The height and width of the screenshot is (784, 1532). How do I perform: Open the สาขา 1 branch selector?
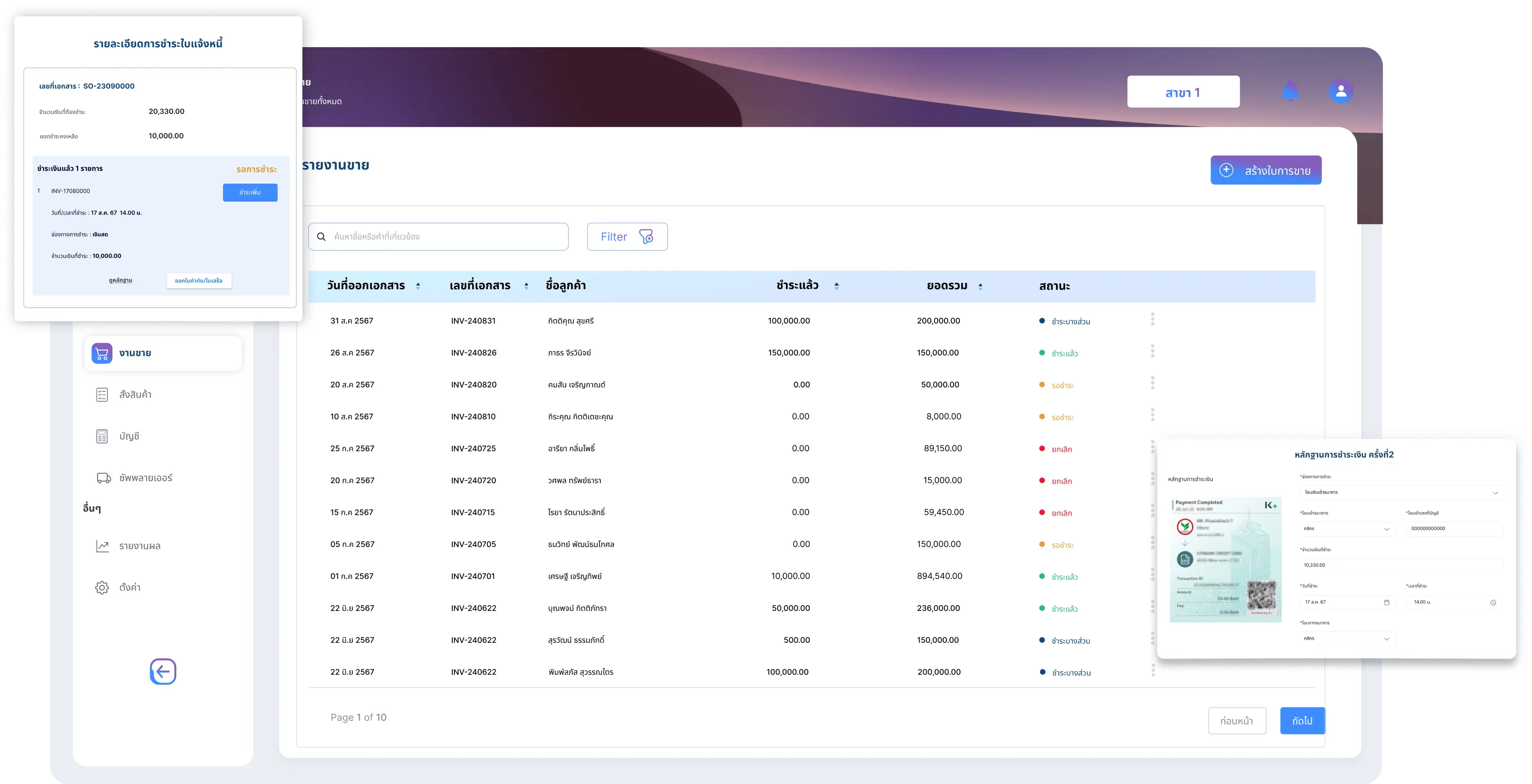pos(1183,92)
